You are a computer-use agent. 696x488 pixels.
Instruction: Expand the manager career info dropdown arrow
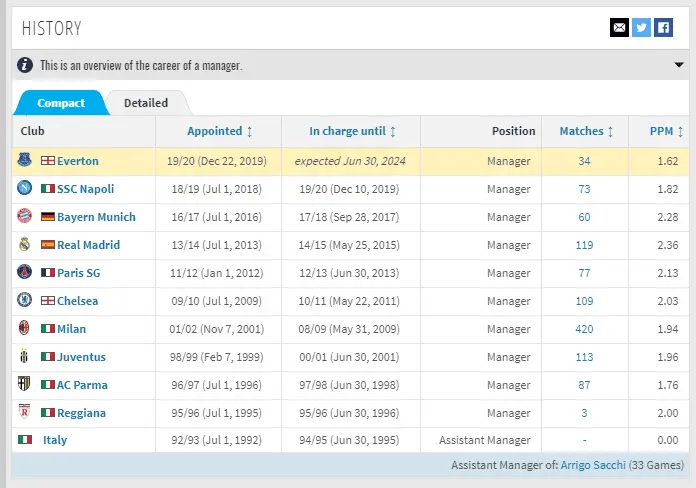[x=679, y=66]
